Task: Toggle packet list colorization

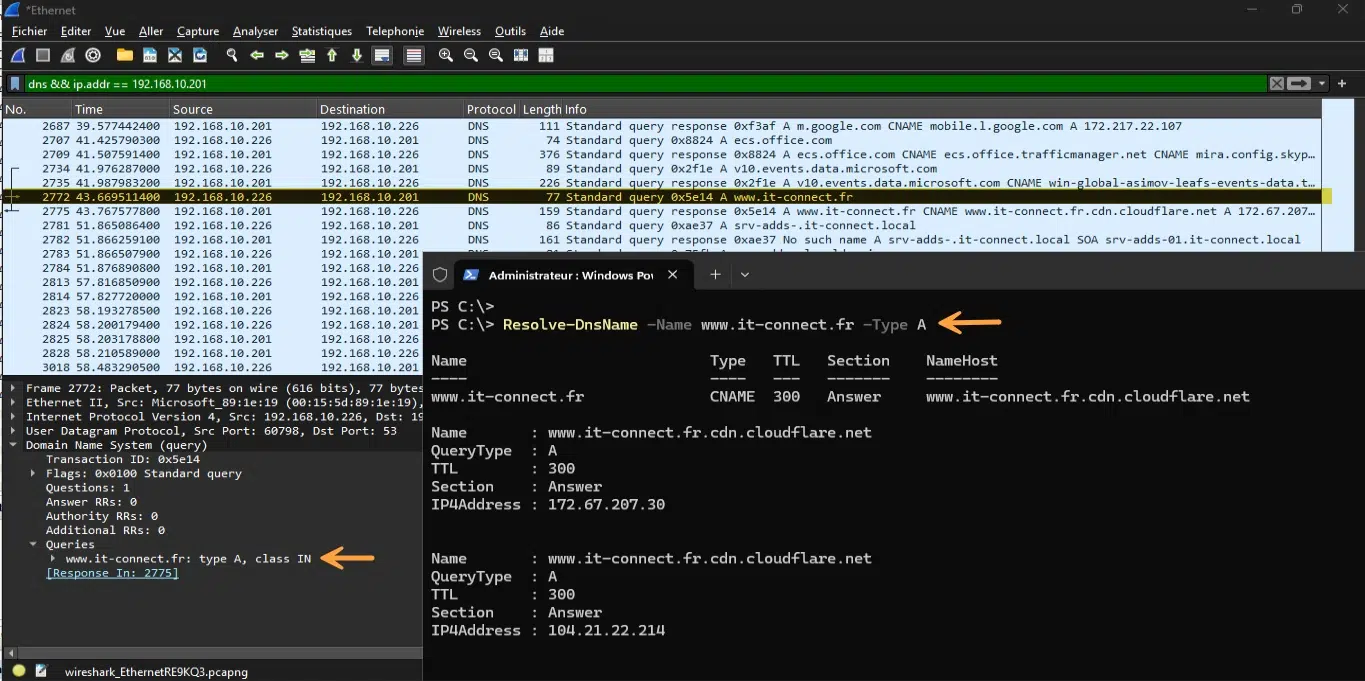Action: pos(413,55)
